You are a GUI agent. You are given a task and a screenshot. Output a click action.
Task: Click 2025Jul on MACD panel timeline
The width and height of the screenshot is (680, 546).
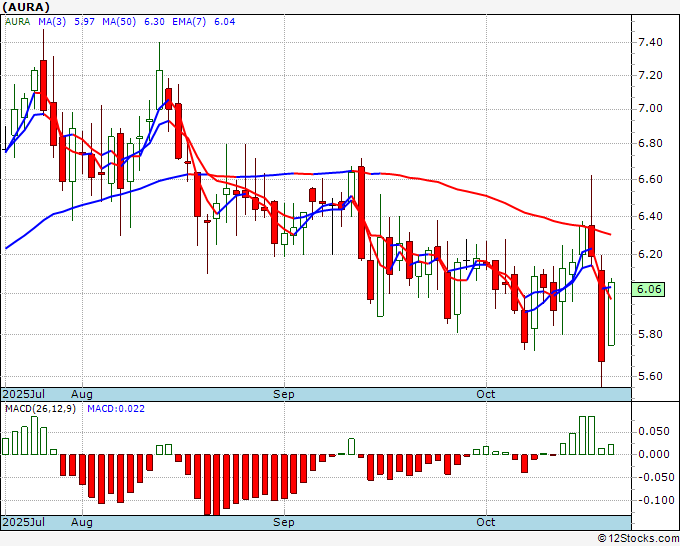point(24,522)
